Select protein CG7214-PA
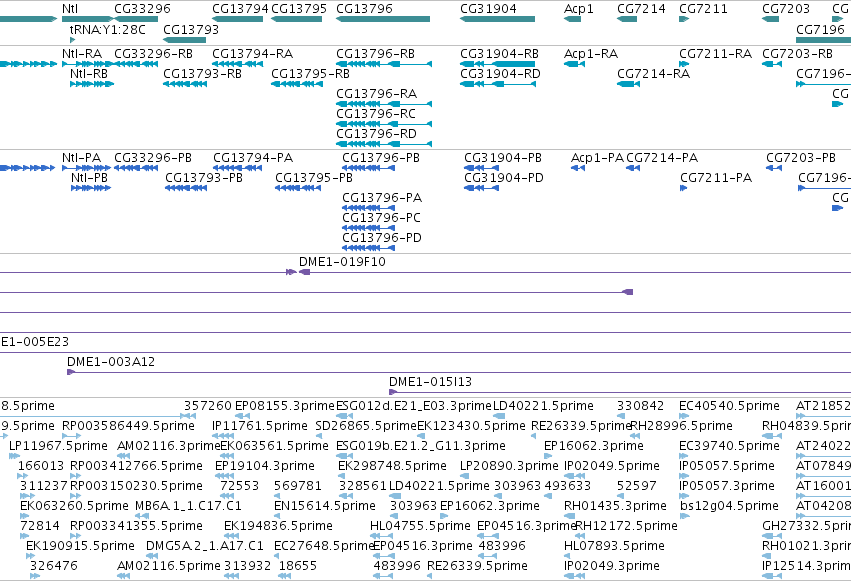The image size is (851, 581). [633, 168]
